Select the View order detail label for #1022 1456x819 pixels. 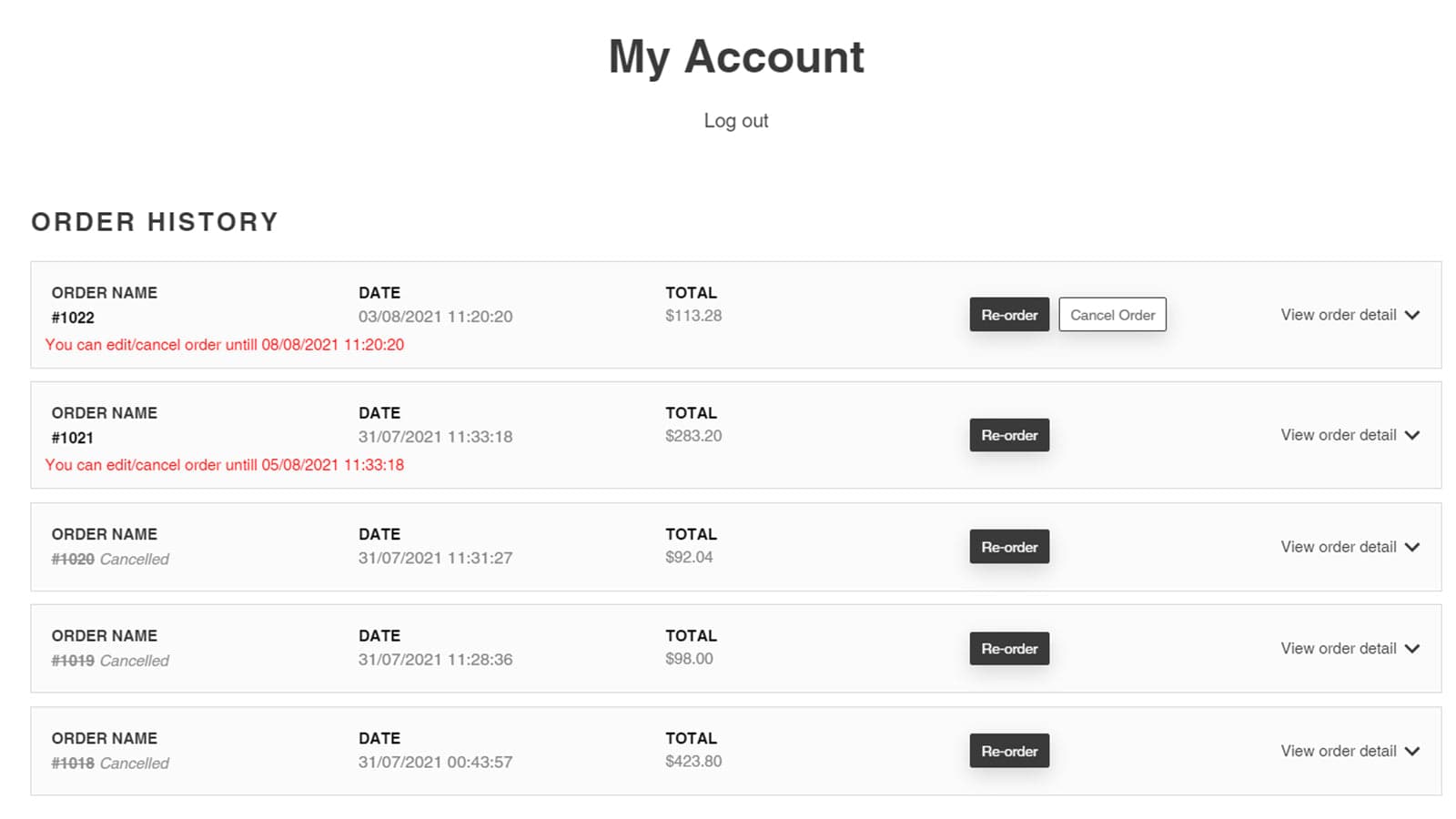click(1338, 315)
